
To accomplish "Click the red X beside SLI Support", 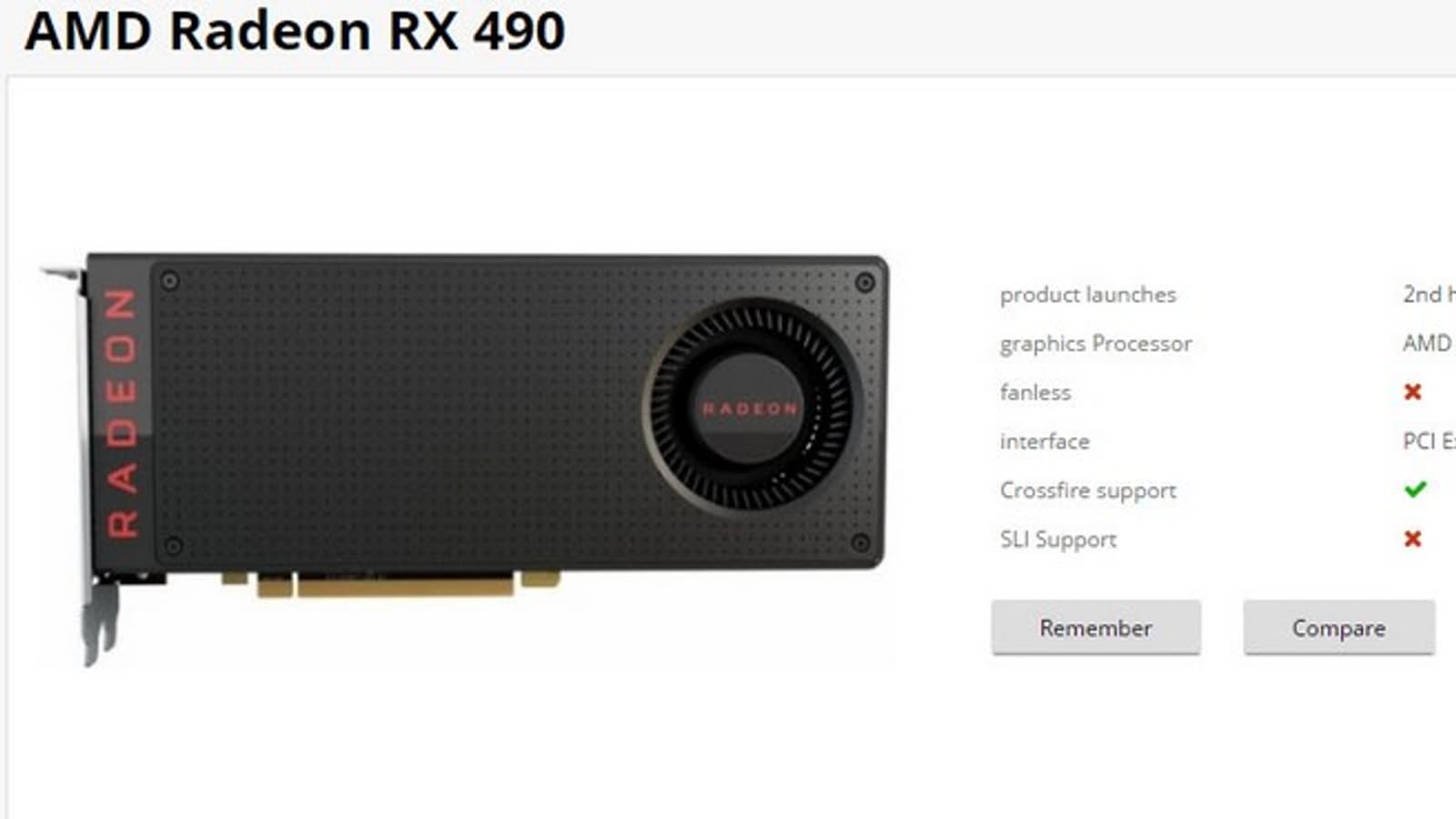I will click(x=1412, y=539).
